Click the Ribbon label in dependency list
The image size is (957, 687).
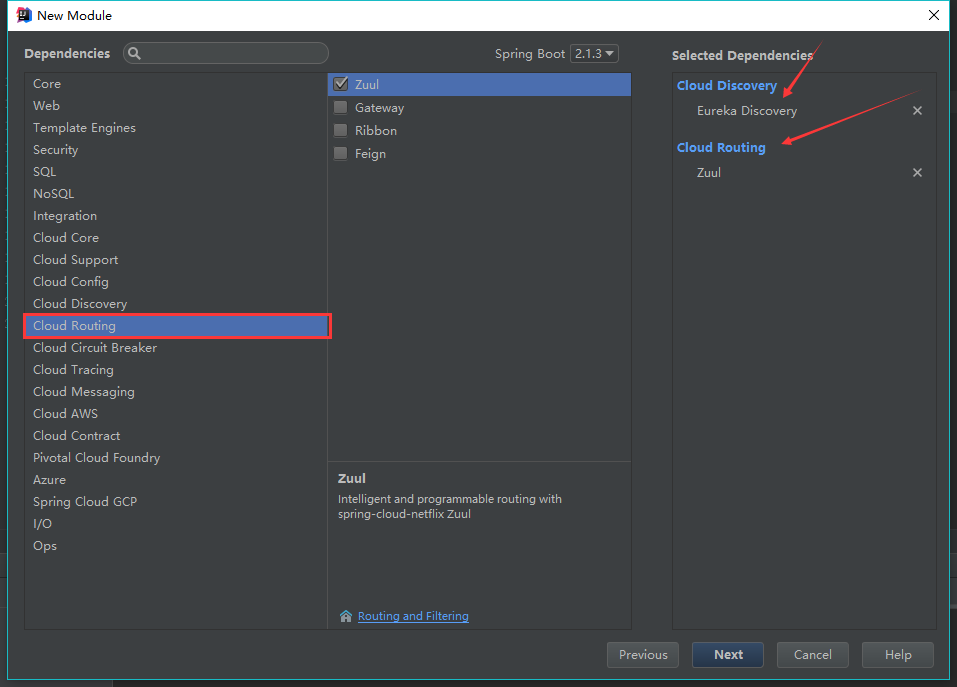[376, 131]
